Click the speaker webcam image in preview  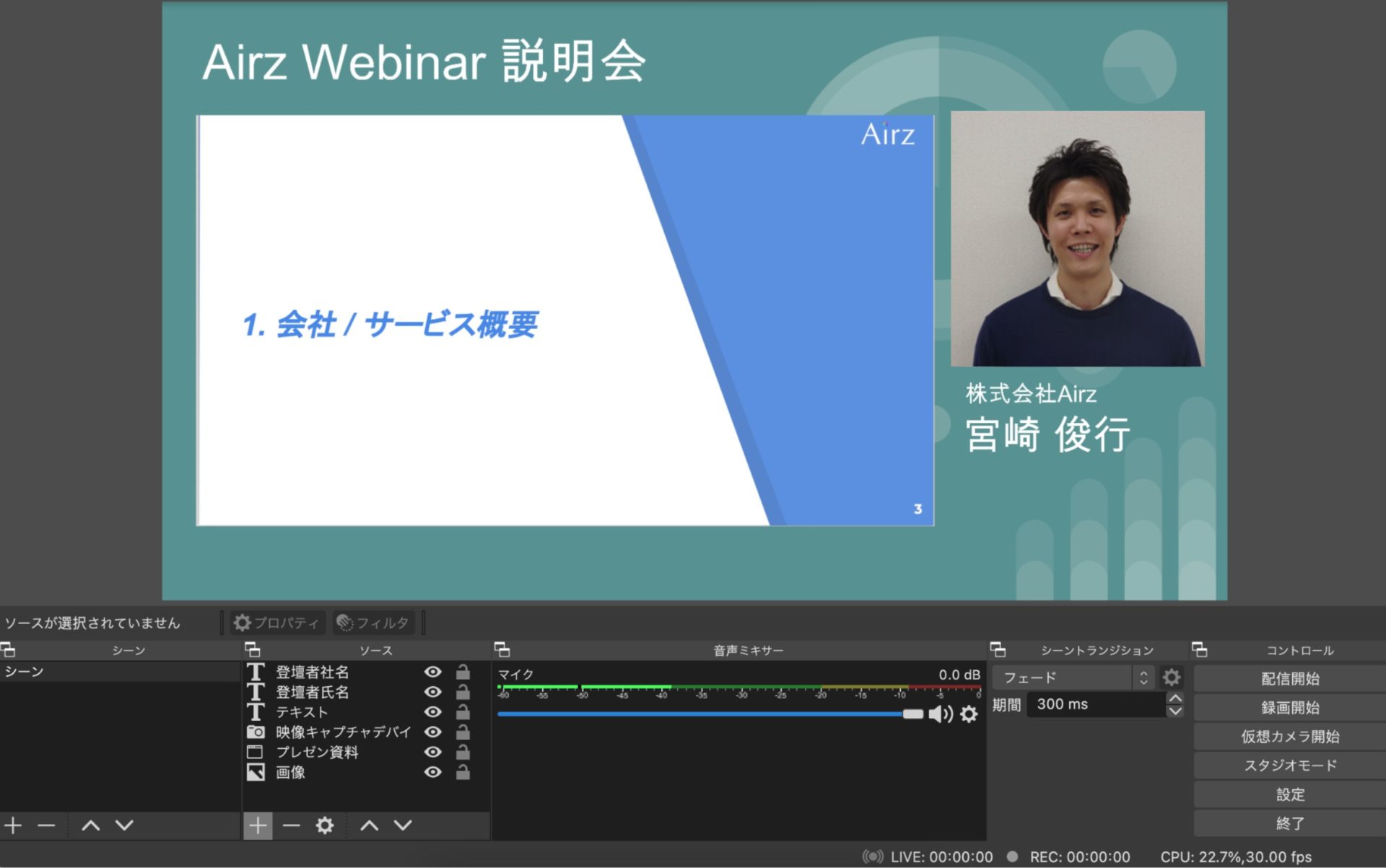pyautogui.click(x=1078, y=239)
